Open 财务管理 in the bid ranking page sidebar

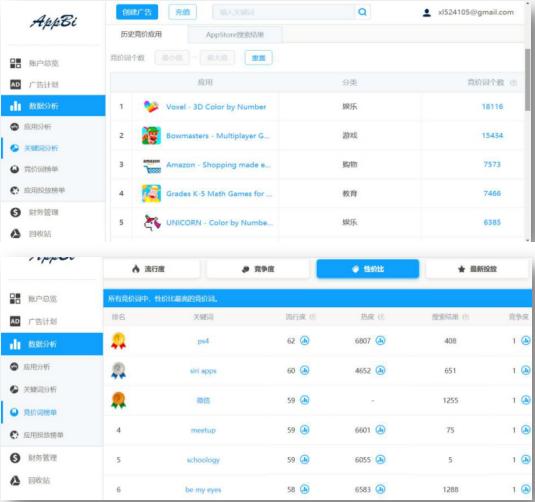(33, 458)
